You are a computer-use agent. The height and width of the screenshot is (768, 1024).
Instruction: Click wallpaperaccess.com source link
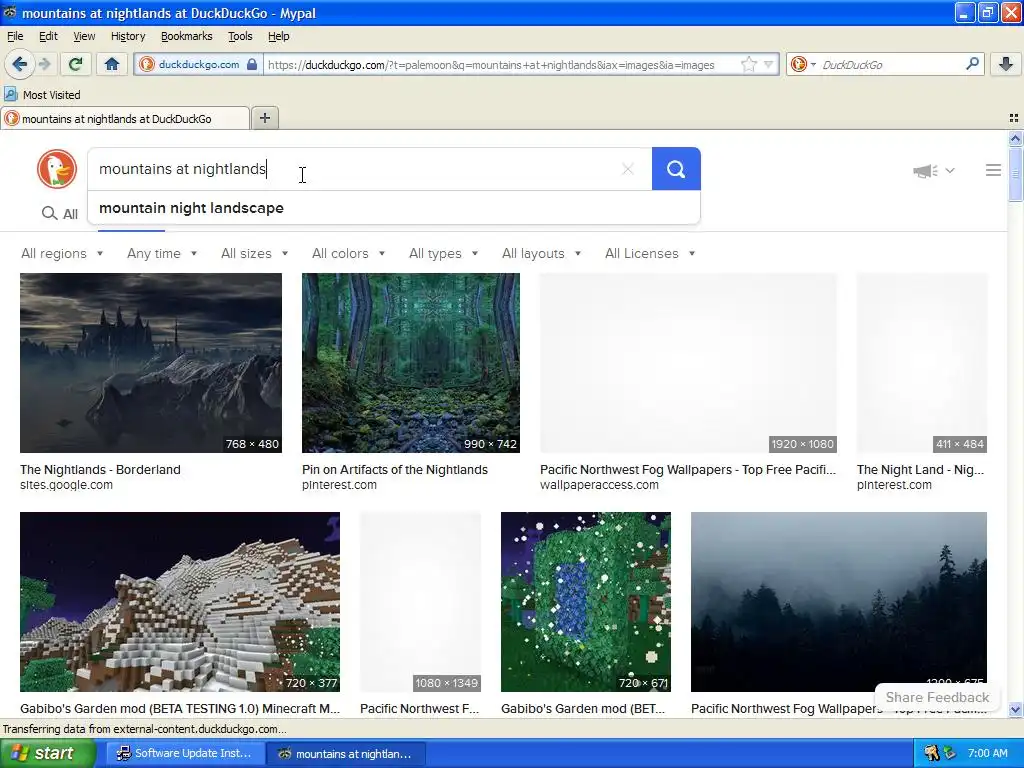[599, 485]
